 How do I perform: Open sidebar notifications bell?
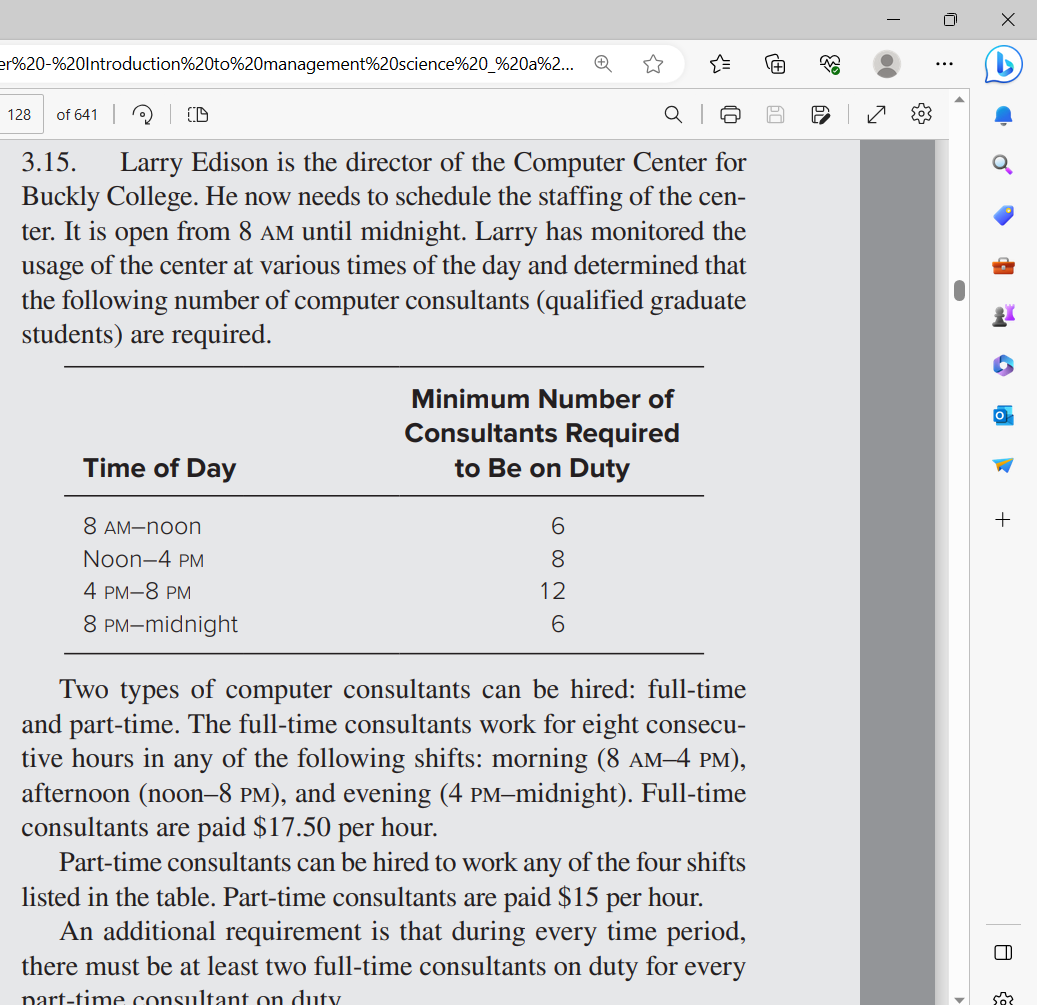[1003, 115]
